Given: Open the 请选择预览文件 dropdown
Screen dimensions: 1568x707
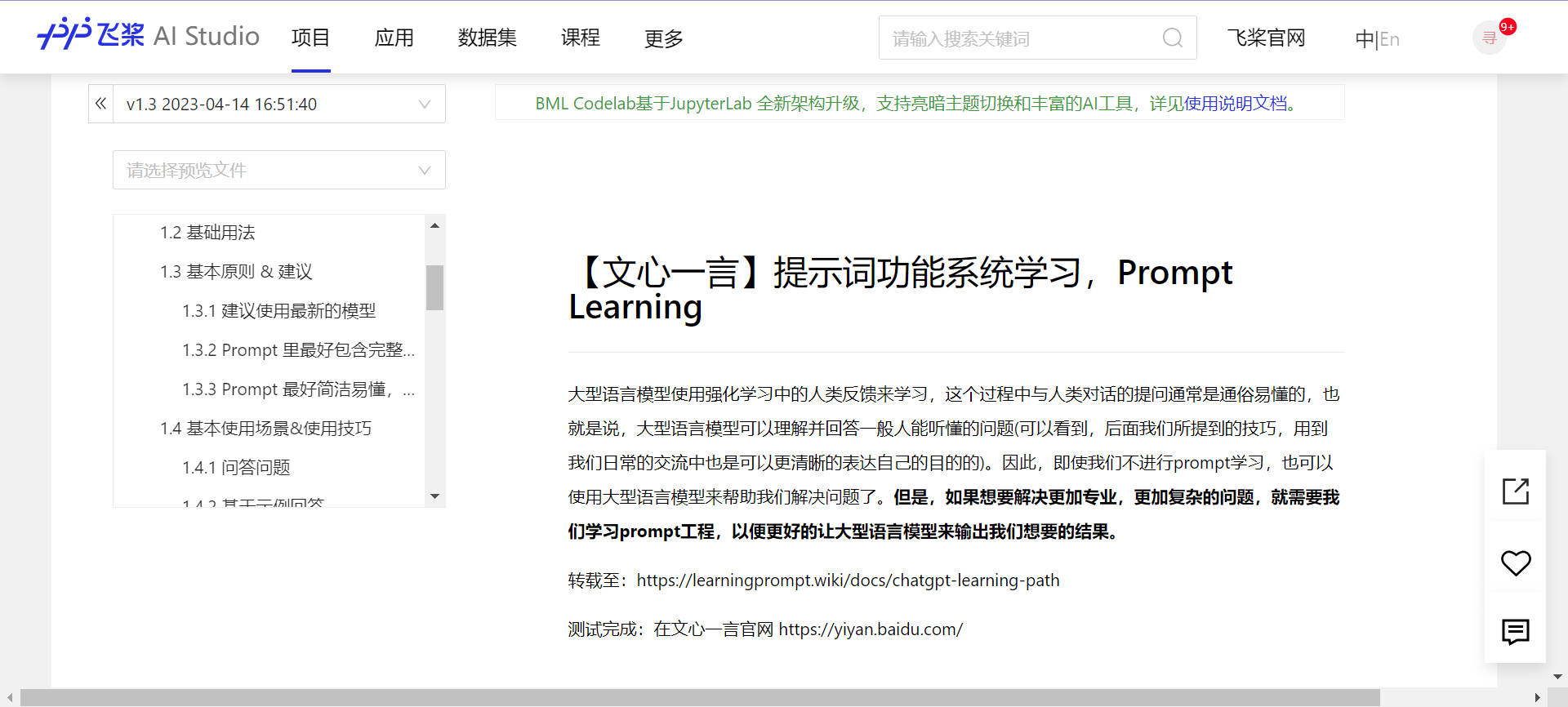Looking at the screenshot, I should 279,170.
